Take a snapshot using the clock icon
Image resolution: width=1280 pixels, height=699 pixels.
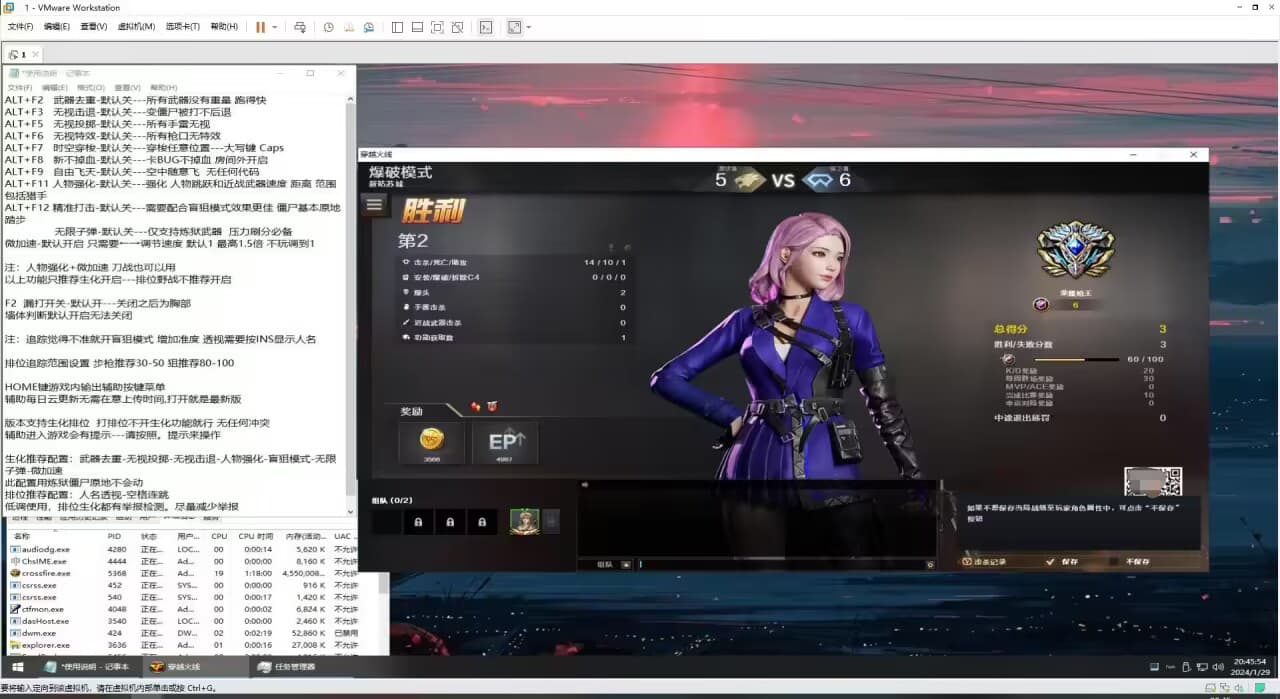click(x=329, y=27)
